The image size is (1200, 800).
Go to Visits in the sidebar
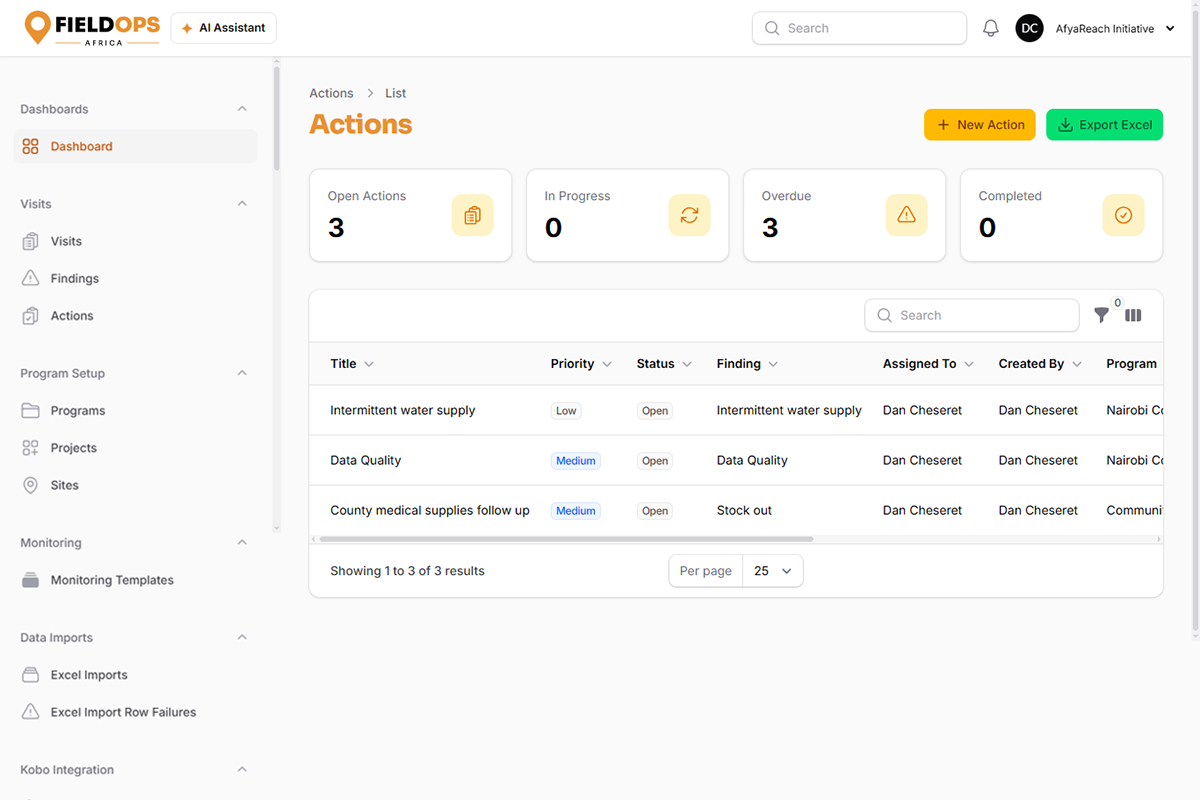[x=136, y=241]
